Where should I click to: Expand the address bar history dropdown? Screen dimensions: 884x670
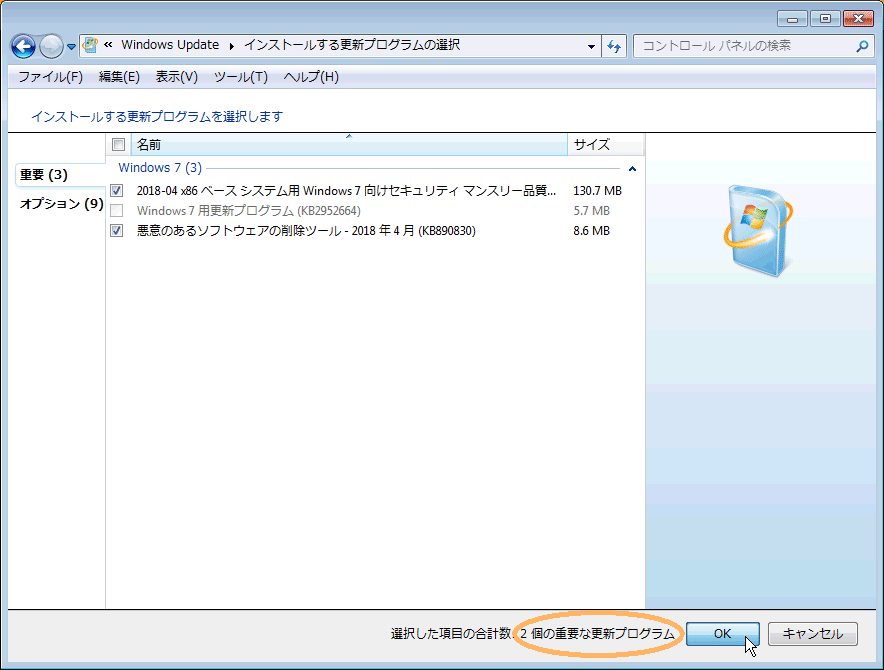(x=591, y=46)
